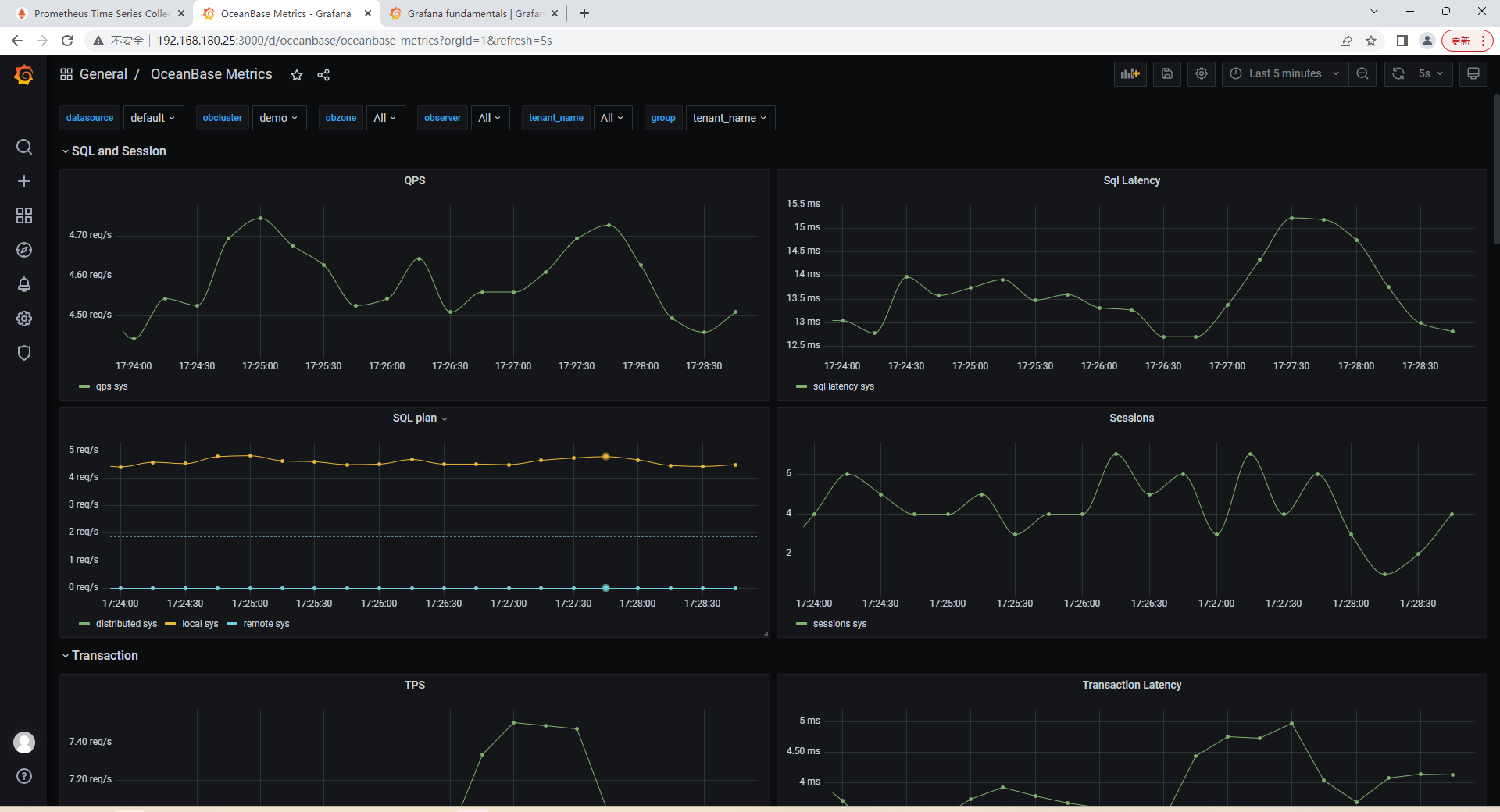
Task: Refresh the dashboard now
Action: click(x=1398, y=73)
